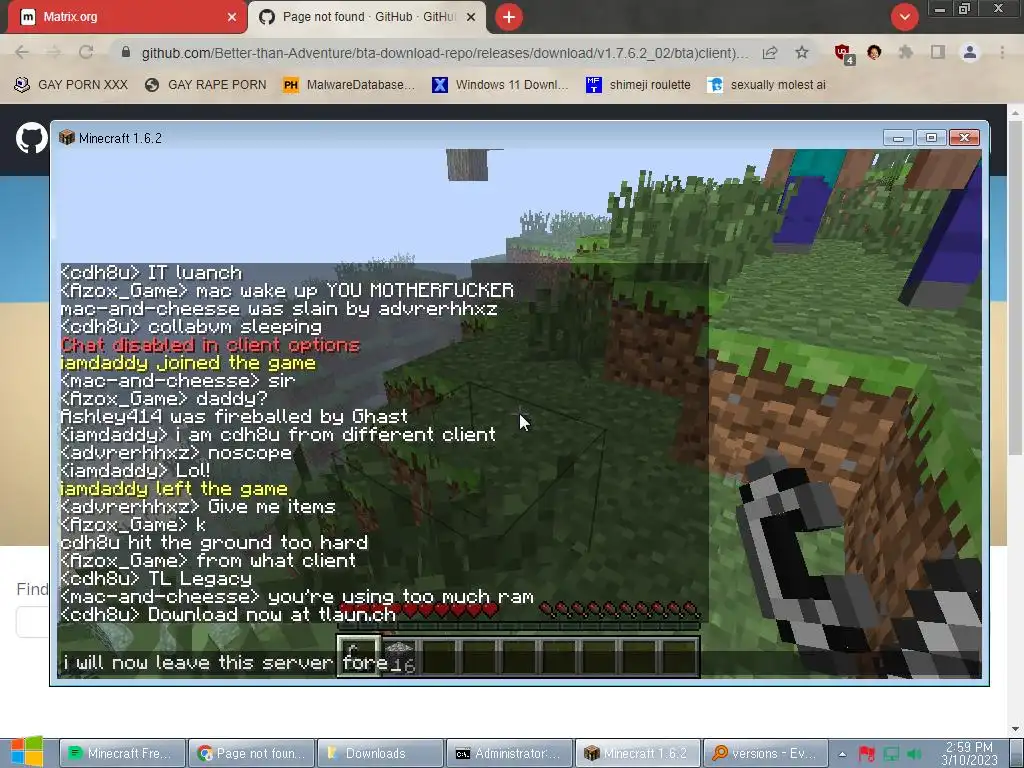
Task: Click red 'Chat disabled in client options' message
Action: point(210,345)
